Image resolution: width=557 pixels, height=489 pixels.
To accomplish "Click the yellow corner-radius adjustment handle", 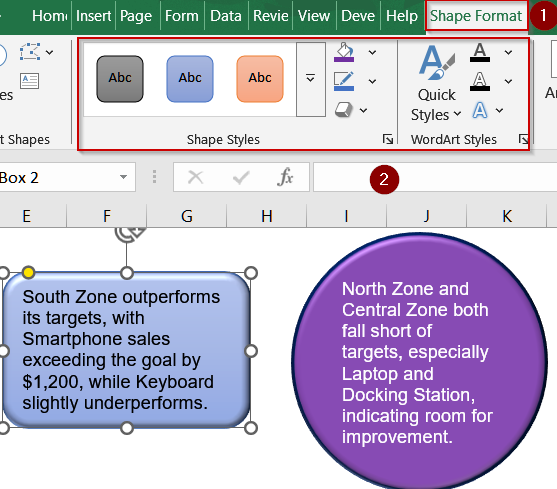I will tap(28, 272).
